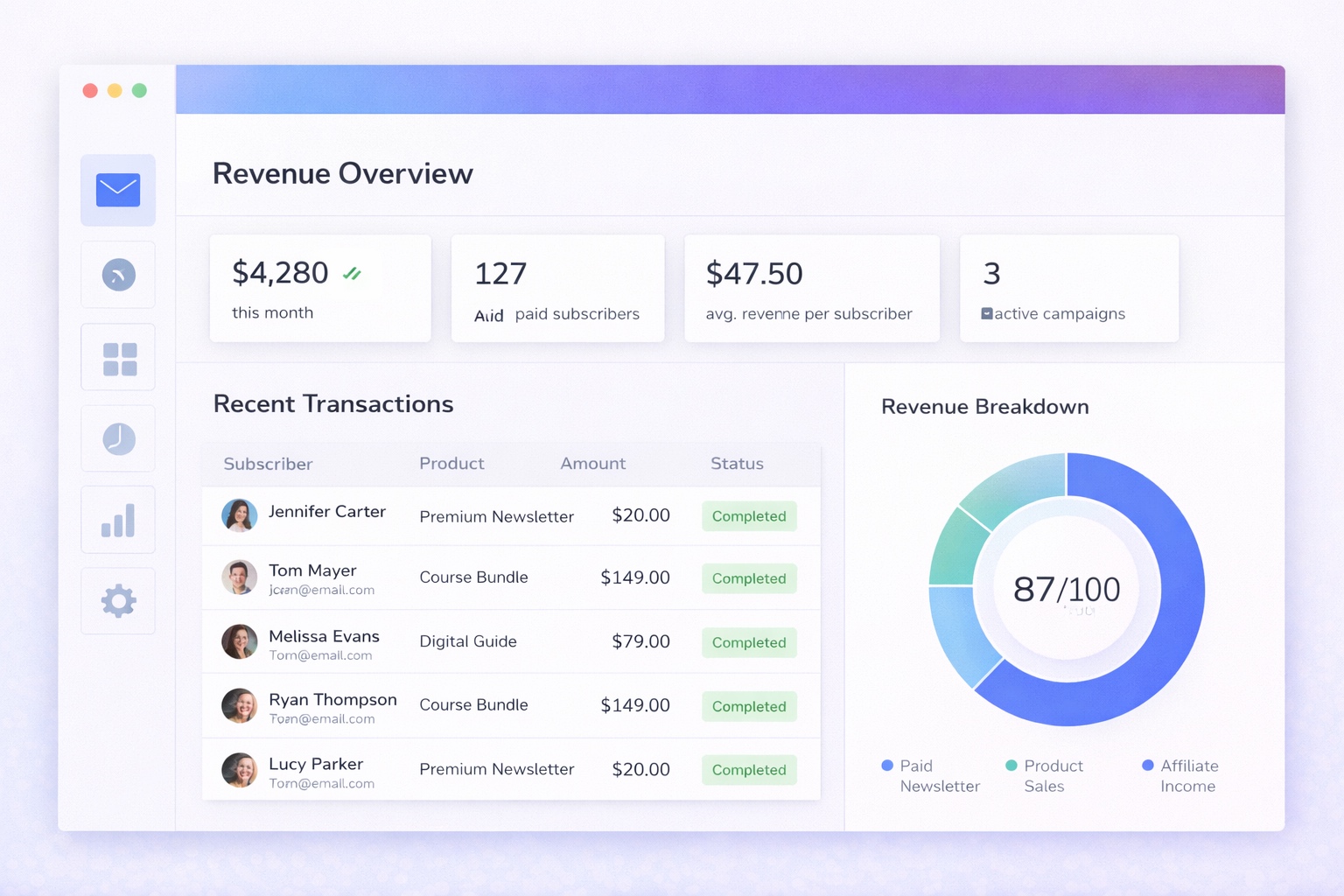Viewport: 1344px width, 896px height.
Task: Click Completed badge in Melissa Evans row
Action: click(749, 642)
